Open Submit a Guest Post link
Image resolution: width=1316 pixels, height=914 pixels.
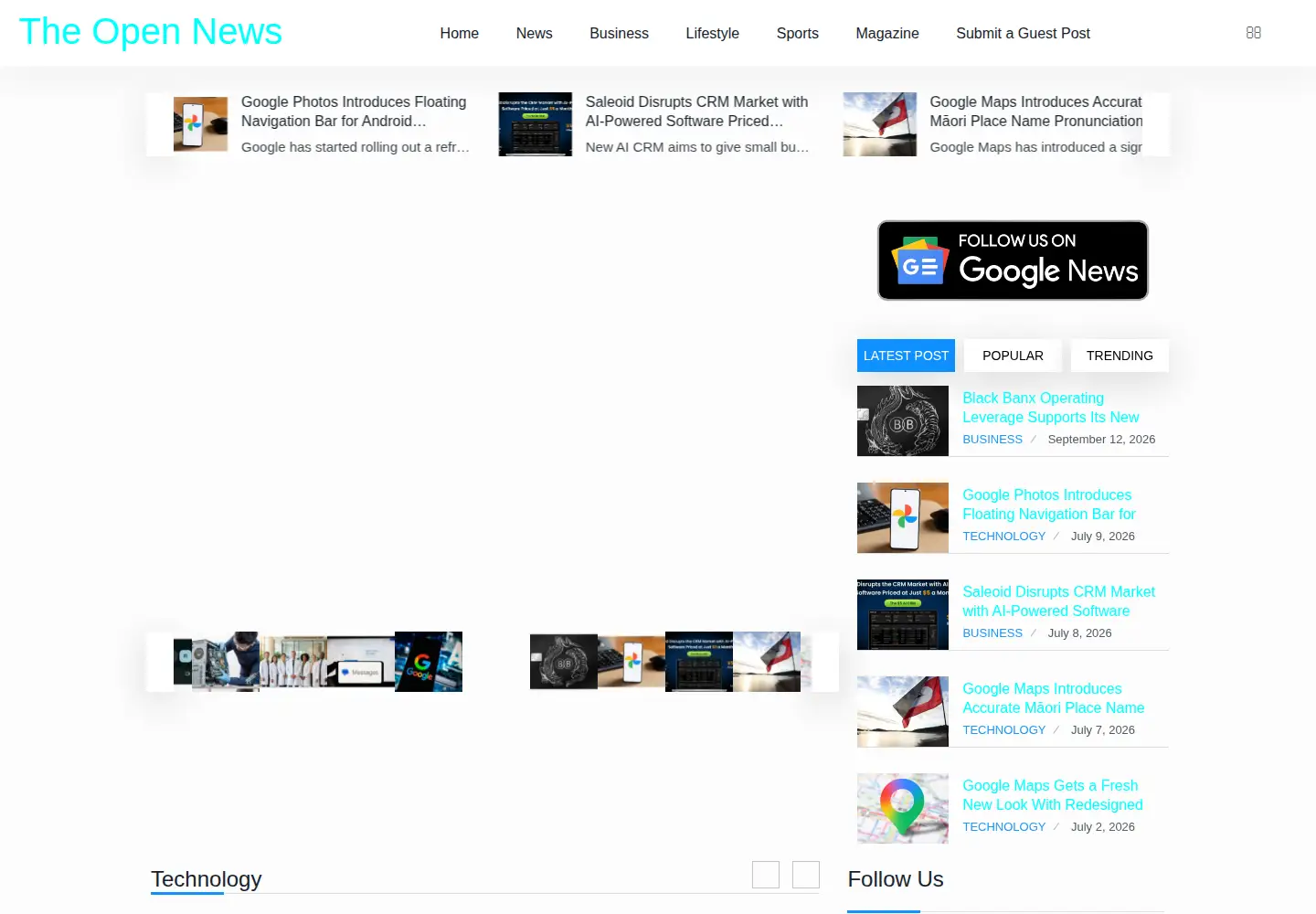coord(1023,33)
